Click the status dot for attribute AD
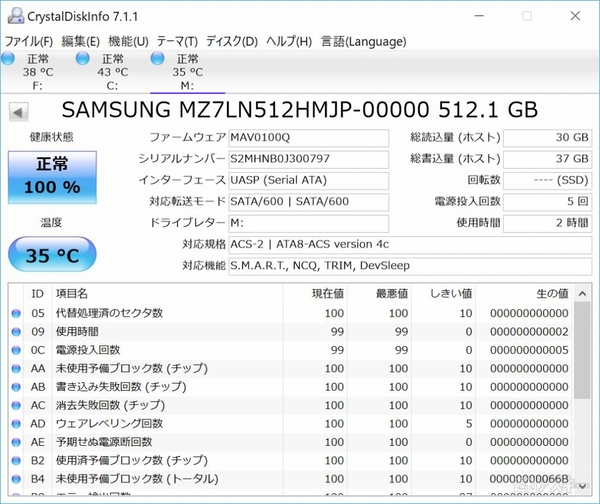The image size is (600, 504). (x=16, y=424)
